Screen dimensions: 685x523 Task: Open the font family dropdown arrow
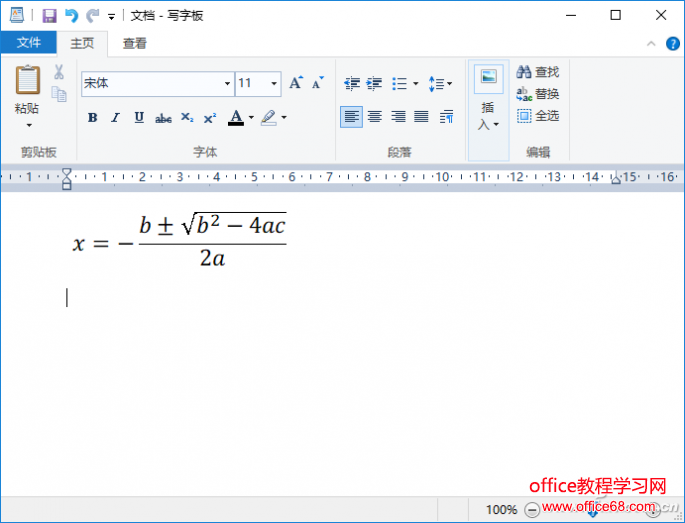pyautogui.click(x=227, y=83)
